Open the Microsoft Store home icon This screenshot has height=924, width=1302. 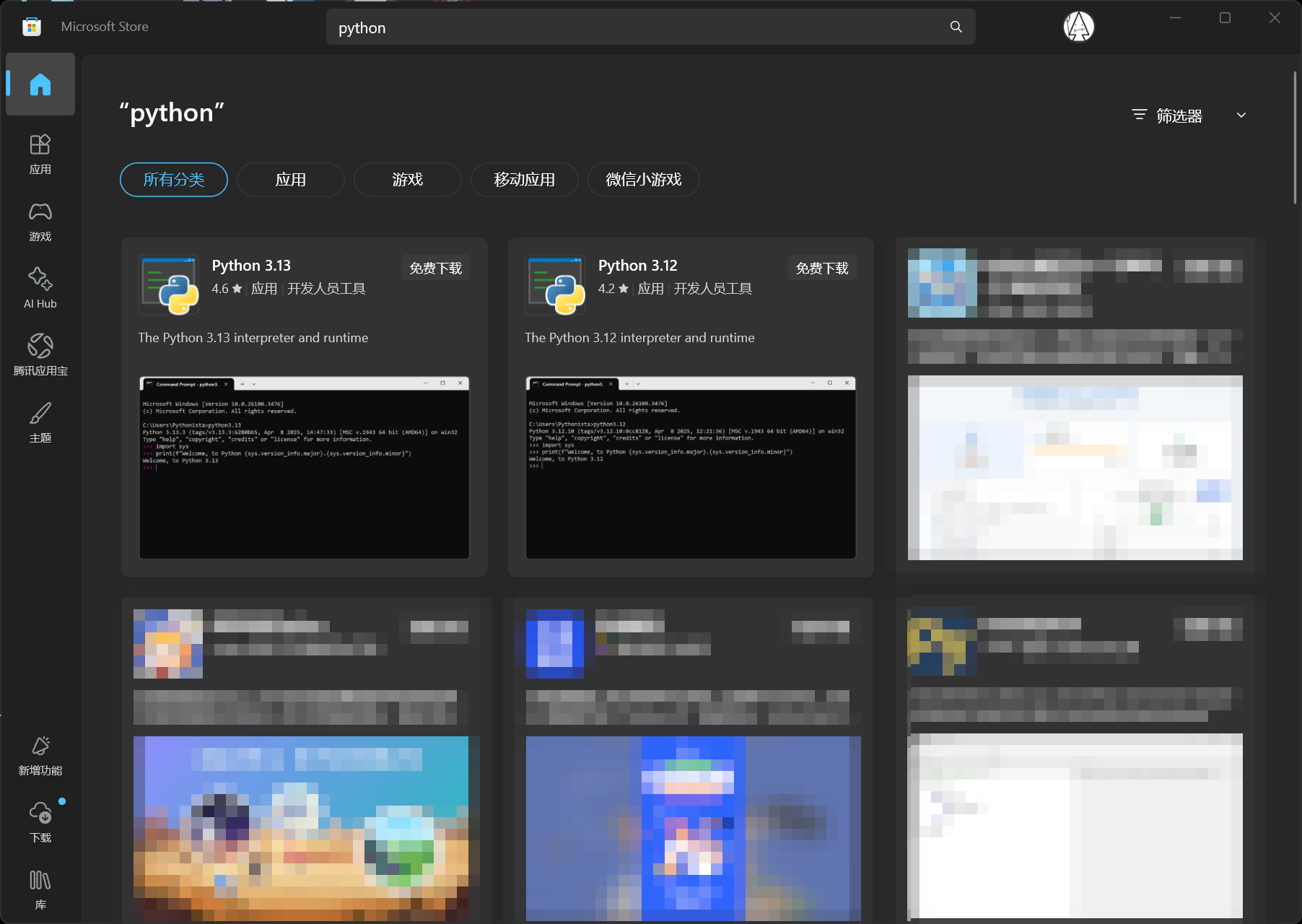(31, 26)
